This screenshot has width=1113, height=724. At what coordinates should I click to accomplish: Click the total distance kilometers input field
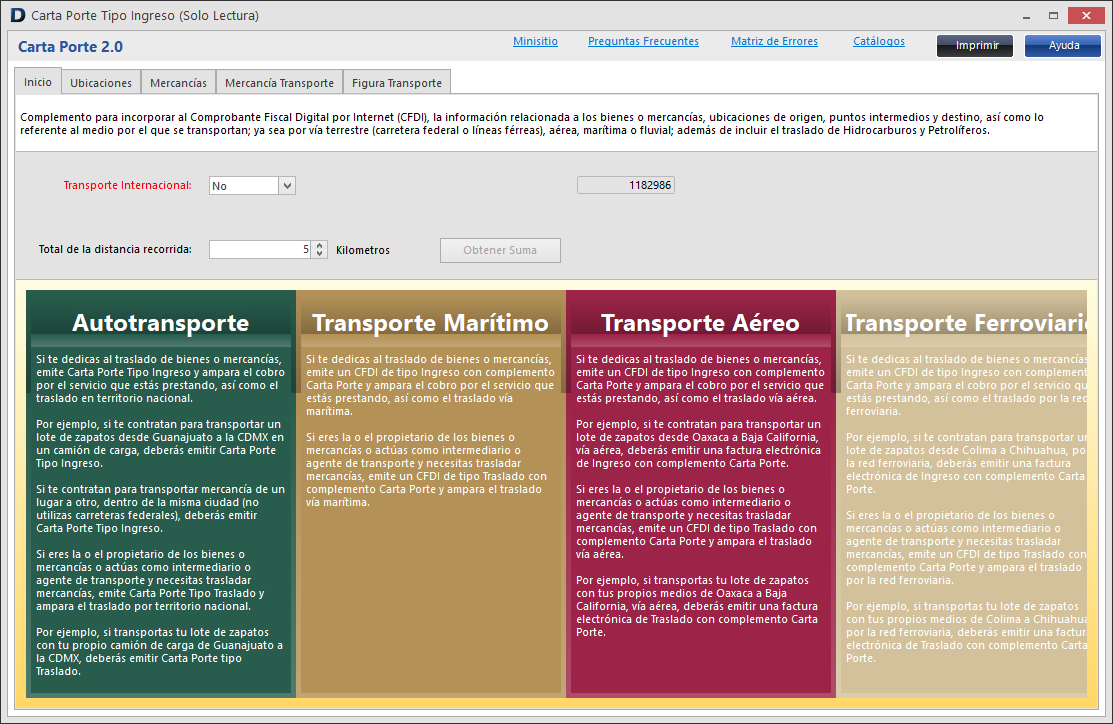click(x=260, y=250)
